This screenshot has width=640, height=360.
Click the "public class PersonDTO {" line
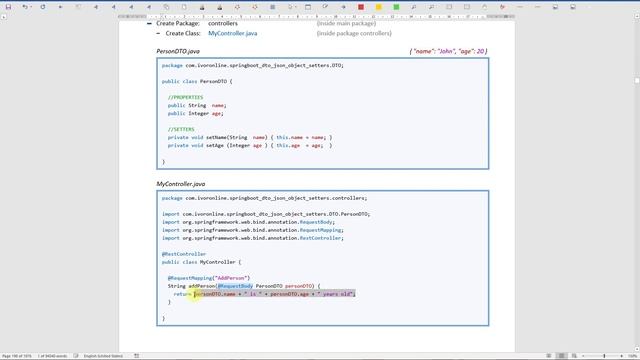[x=197, y=81]
